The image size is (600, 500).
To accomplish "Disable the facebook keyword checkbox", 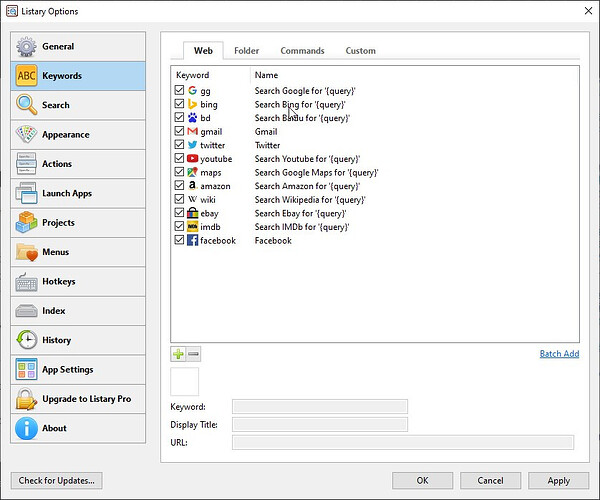I will [x=179, y=240].
